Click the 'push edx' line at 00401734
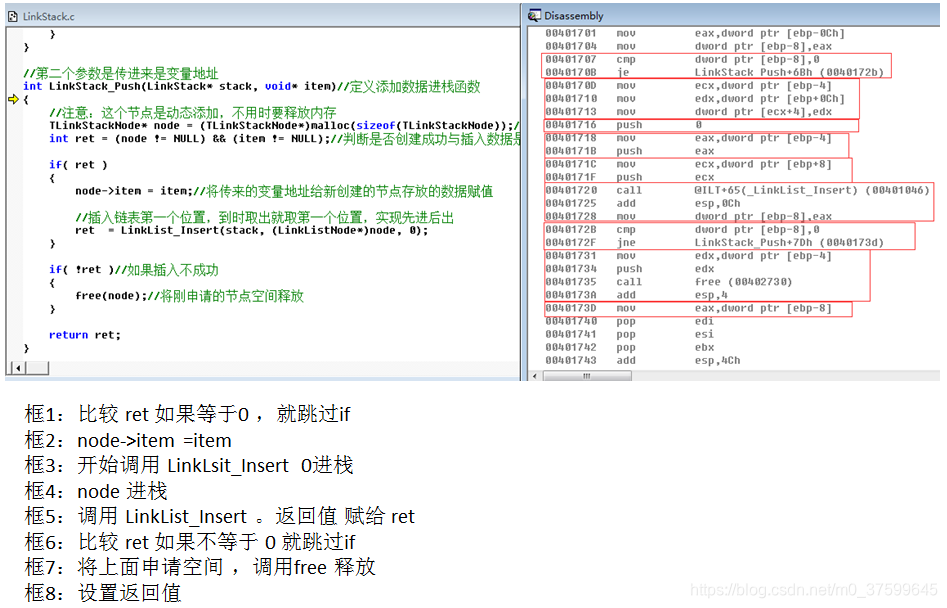The width and height of the screenshot is (947, 608). click(x=630, y=269)
